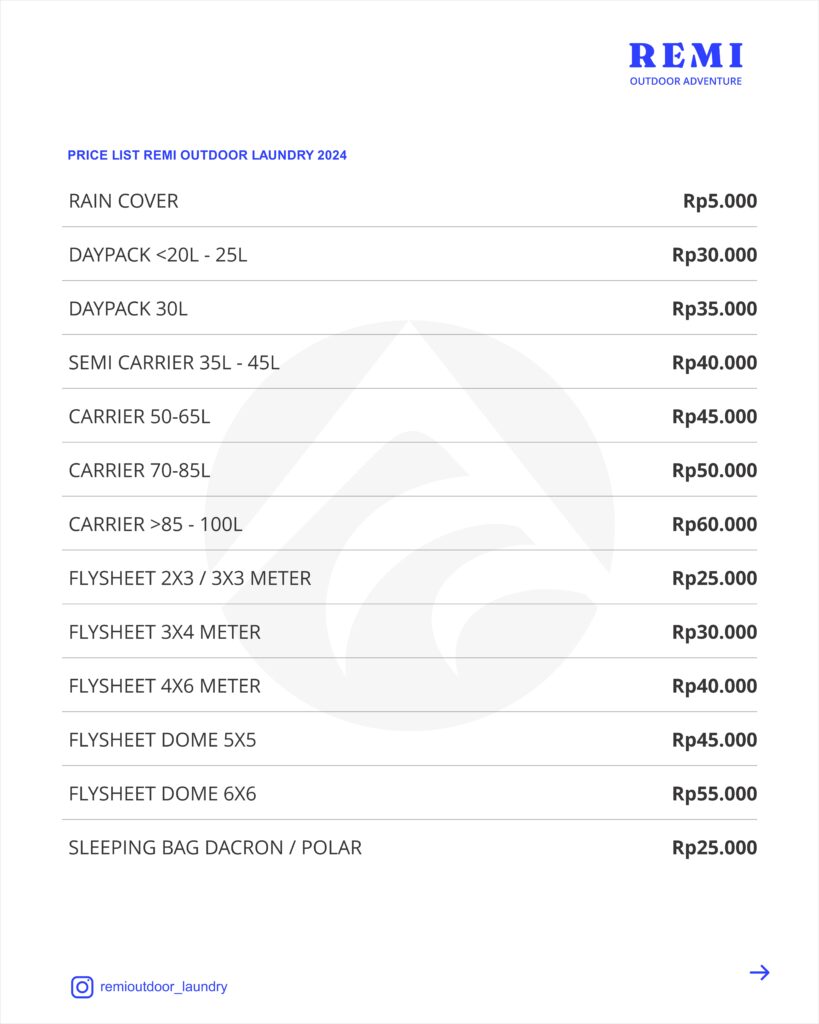819x1024 pixels.
Task: Click the CARRIER 50-65L row
Action: click(x=410, y=416)
